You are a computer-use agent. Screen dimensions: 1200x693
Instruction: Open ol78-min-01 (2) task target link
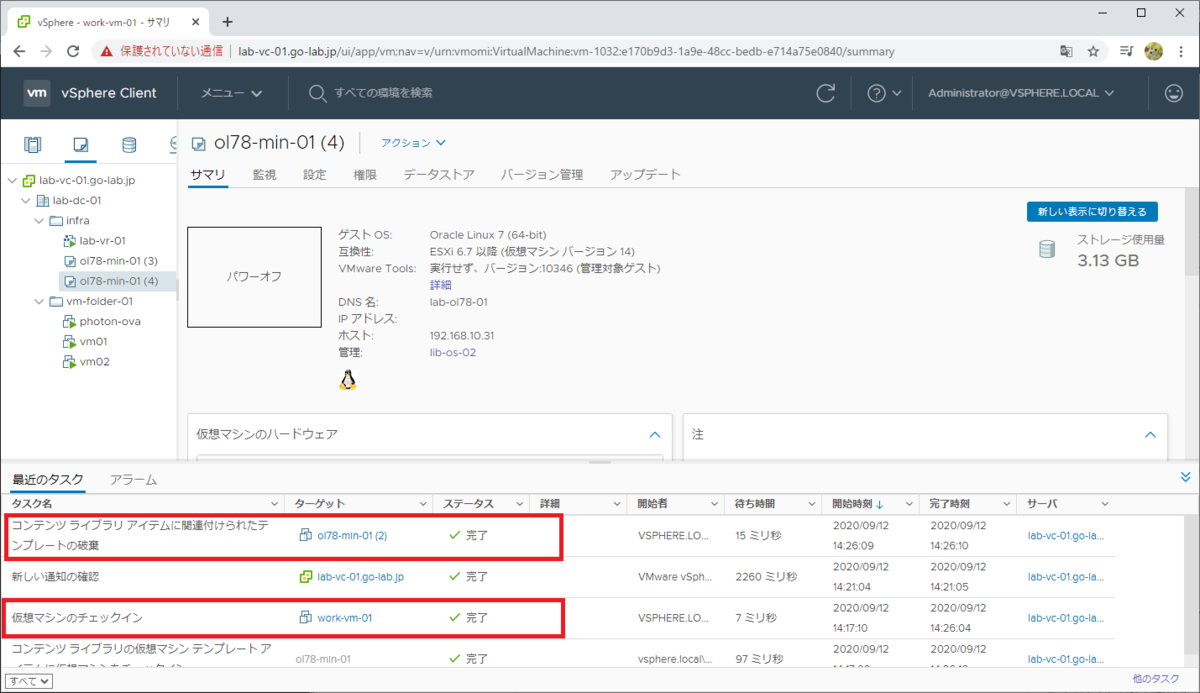point(352,535)
